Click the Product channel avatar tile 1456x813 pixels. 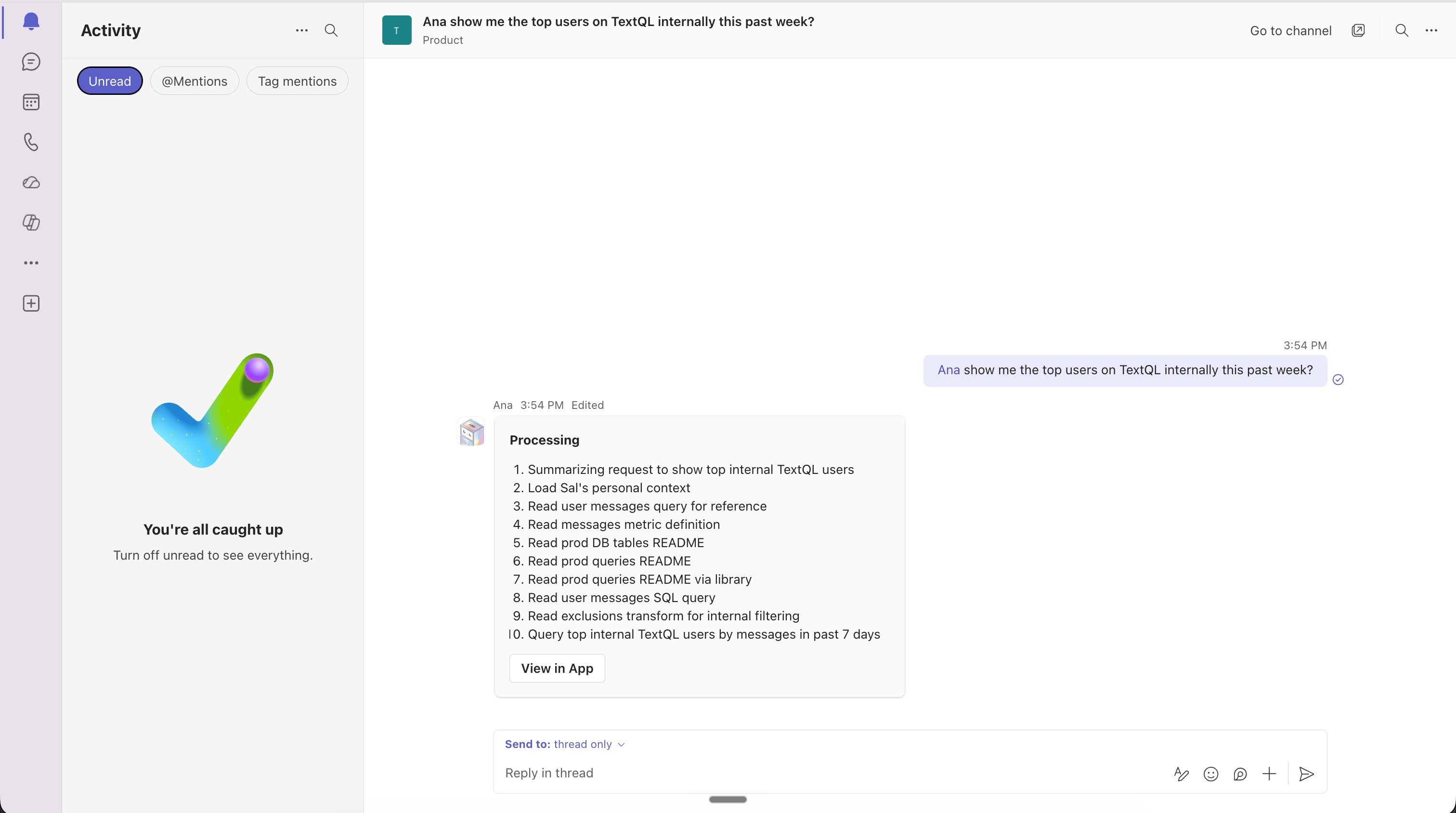pyautogui.click(x=397, y=30)
